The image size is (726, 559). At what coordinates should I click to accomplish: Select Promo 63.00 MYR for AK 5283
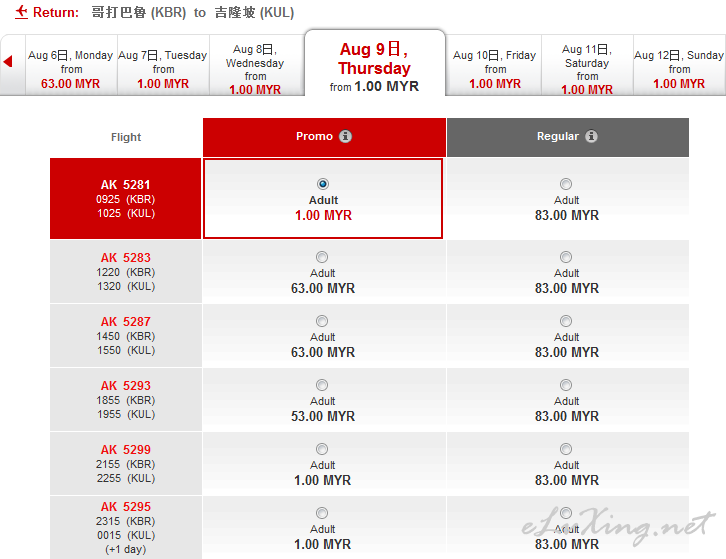322,257
